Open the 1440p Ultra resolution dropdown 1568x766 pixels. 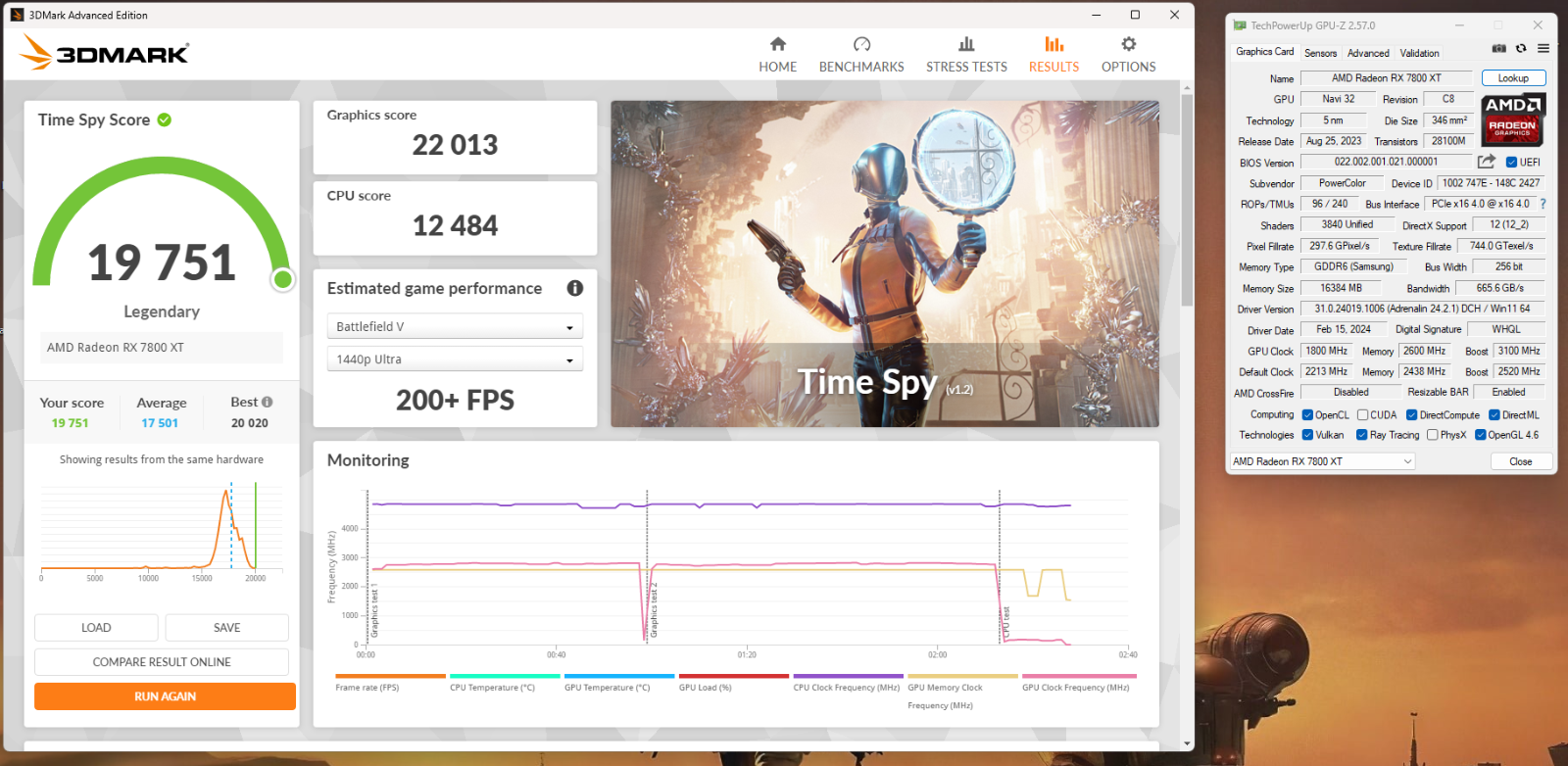[x=455, y=359]
